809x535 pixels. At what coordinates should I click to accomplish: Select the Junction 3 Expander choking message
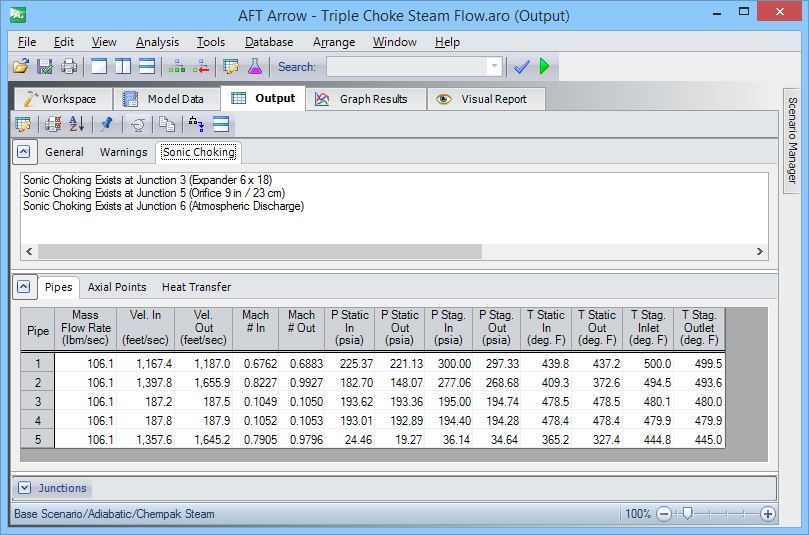click(x=148, y=180)
